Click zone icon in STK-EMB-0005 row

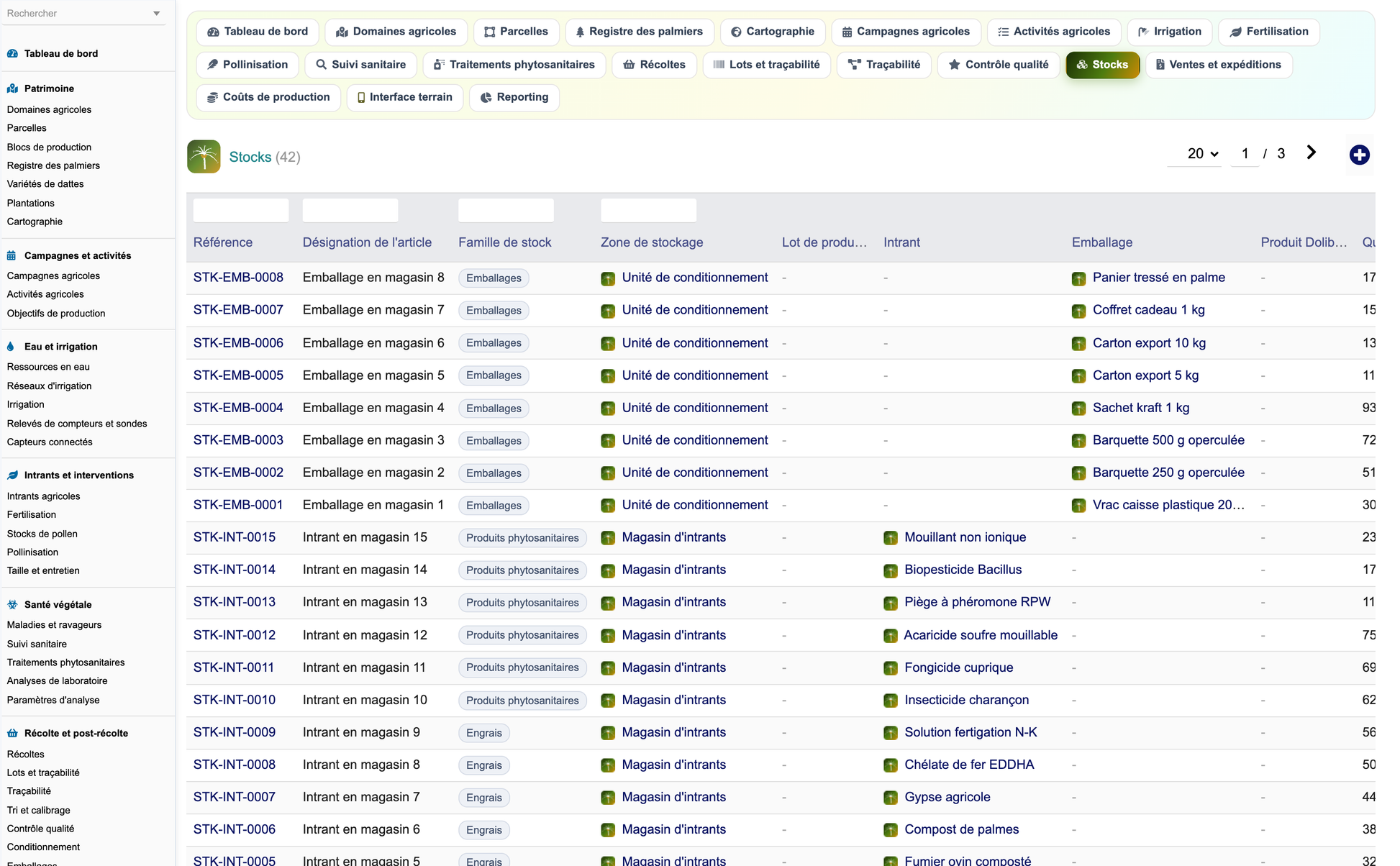coord(608,376)
